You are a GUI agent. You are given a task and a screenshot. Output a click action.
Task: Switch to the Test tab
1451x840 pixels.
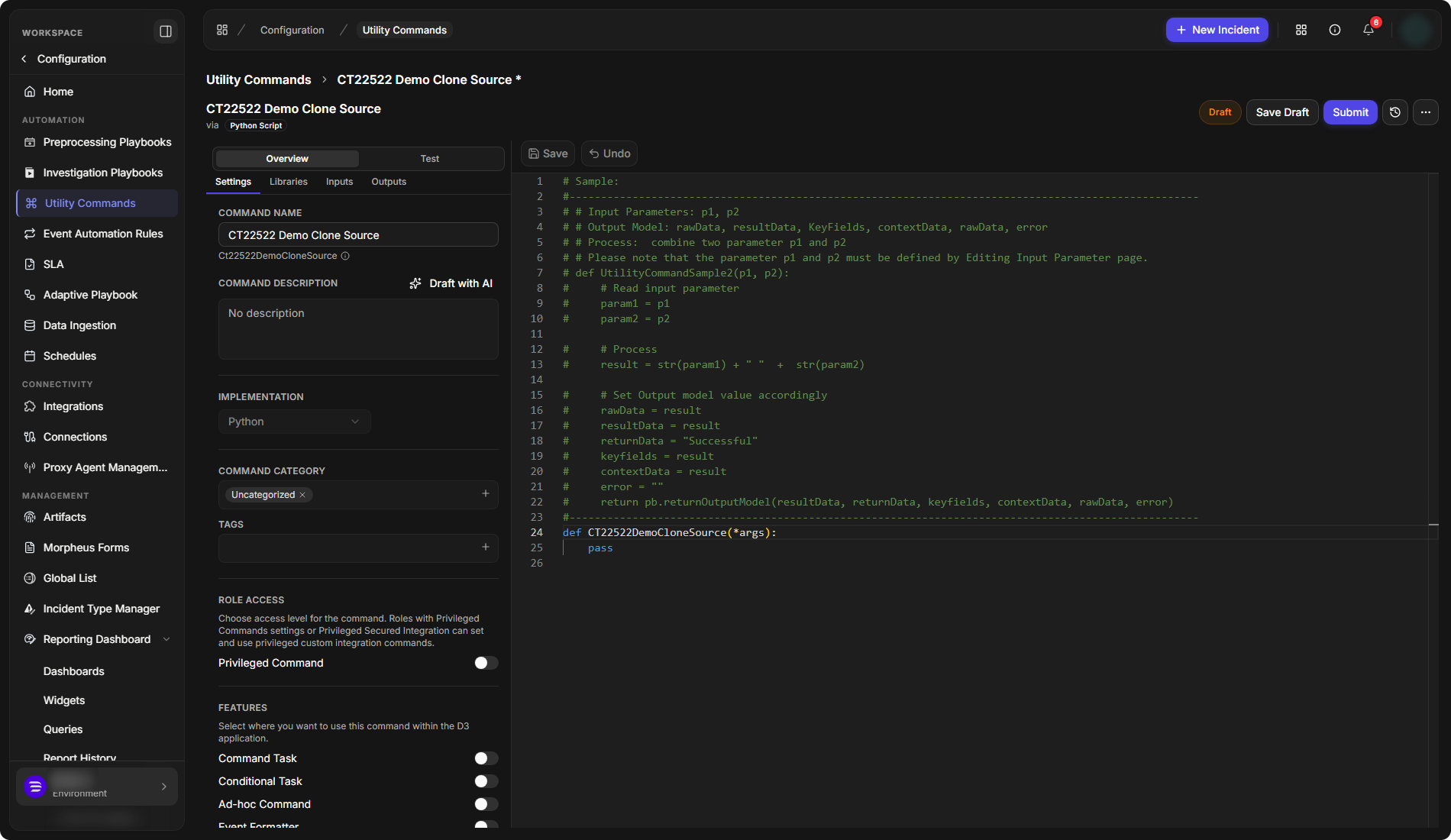click(430, 159)
